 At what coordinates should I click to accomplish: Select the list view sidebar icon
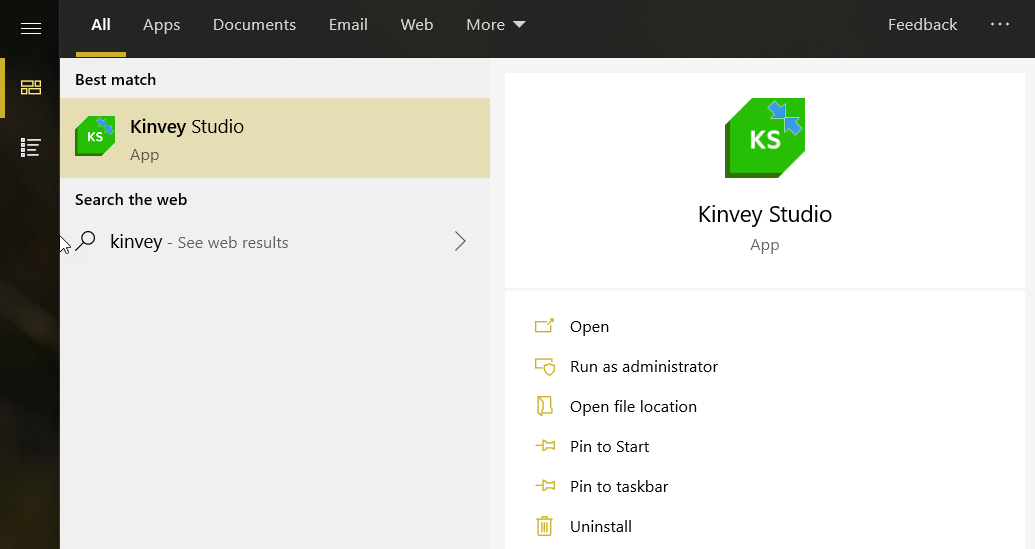pyautogui.click(x=30, y=147)
